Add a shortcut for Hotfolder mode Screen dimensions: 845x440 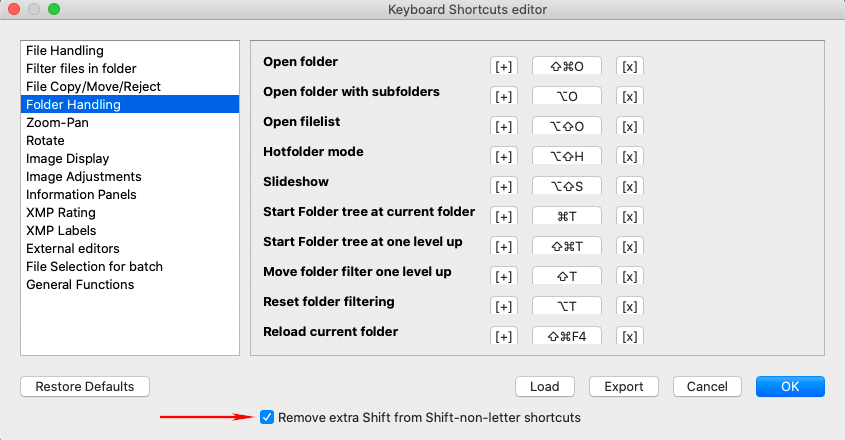(x=504, y=157)
